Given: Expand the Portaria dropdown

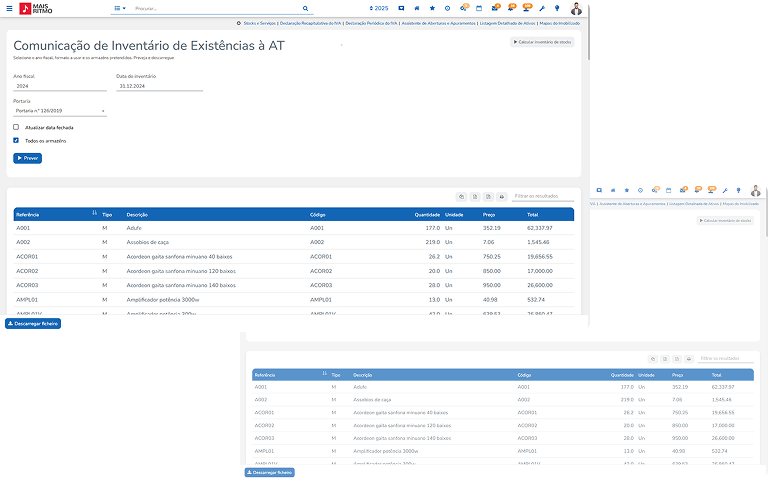Looking at the screenshot, I should pos(60,111).
